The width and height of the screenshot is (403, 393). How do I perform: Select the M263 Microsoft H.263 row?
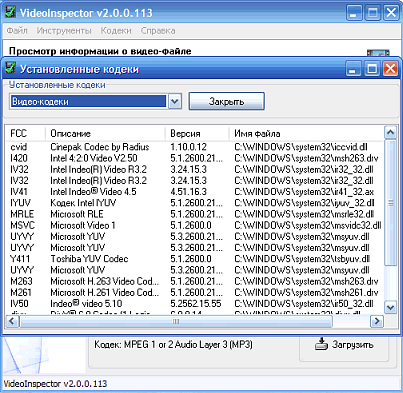195,281
